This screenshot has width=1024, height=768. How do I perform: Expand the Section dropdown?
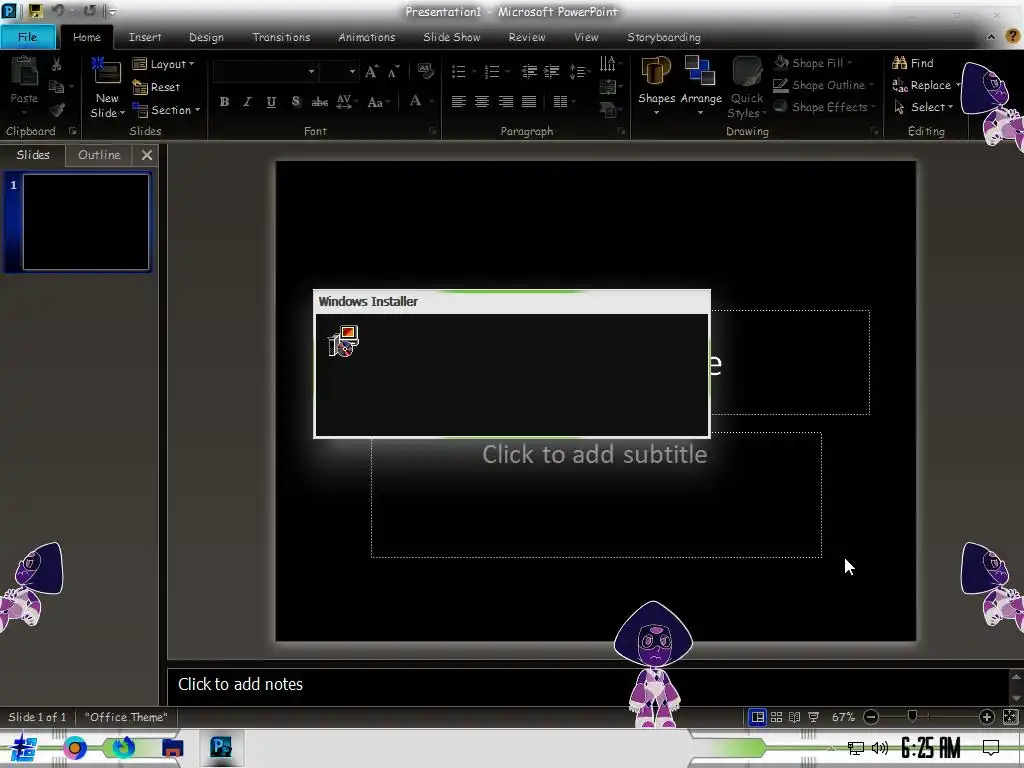[166, 110]
